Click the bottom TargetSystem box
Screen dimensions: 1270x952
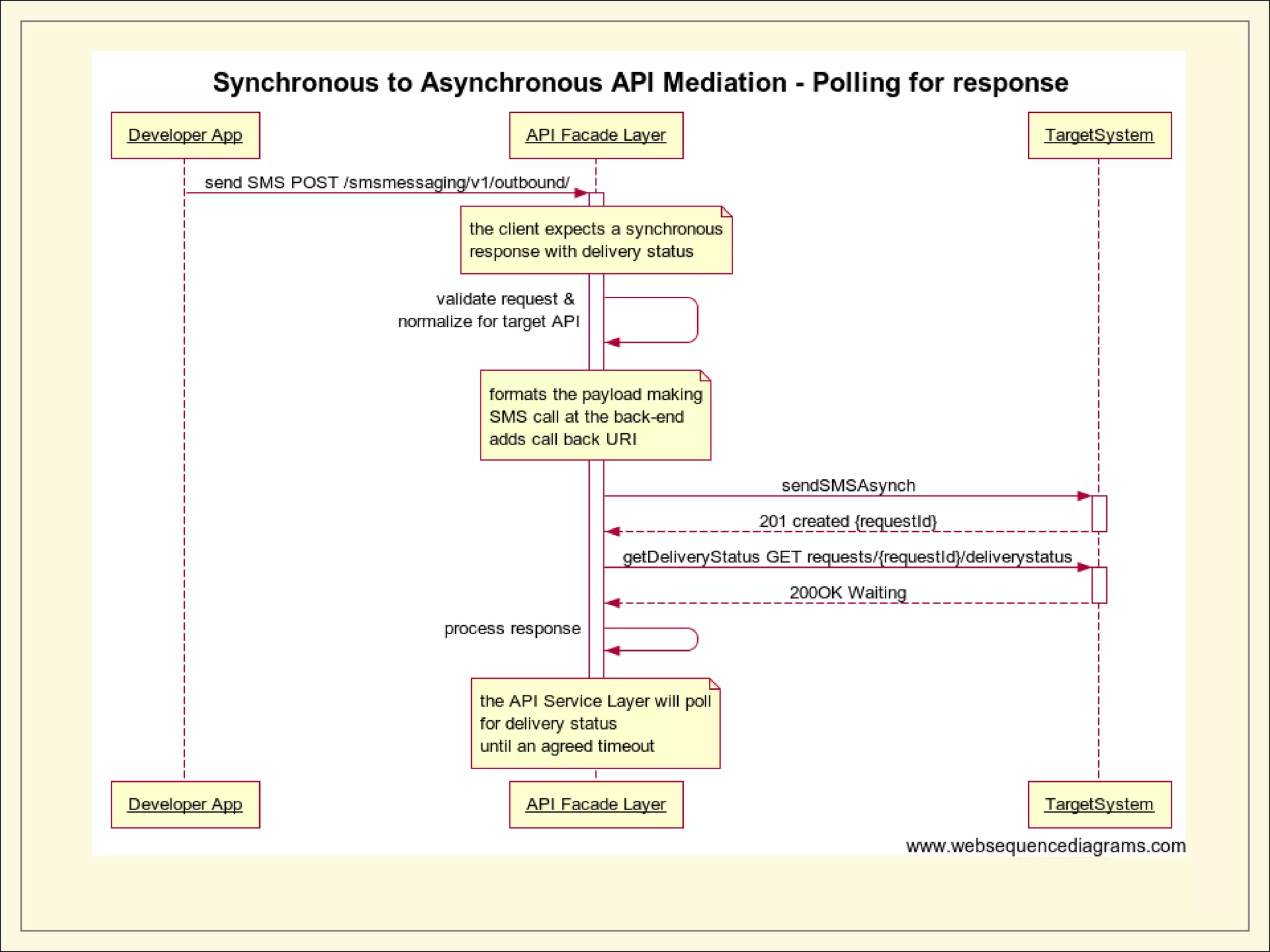tap(1099, 804)
